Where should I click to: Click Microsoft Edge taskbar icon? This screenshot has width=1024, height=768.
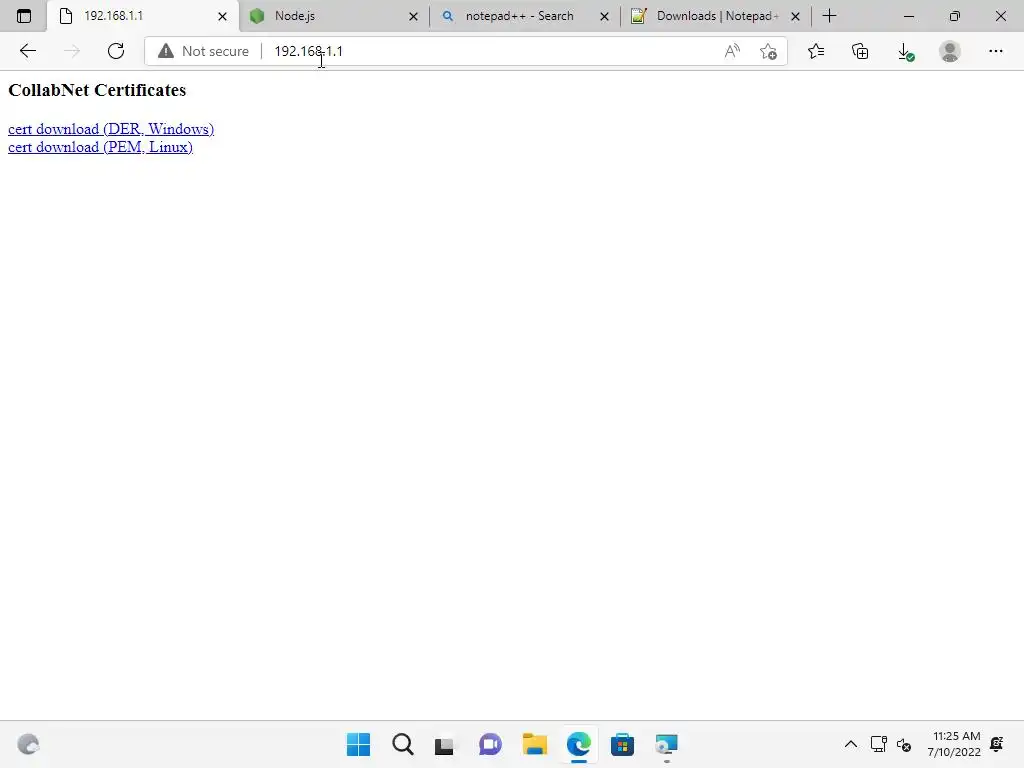coord(579,744)
